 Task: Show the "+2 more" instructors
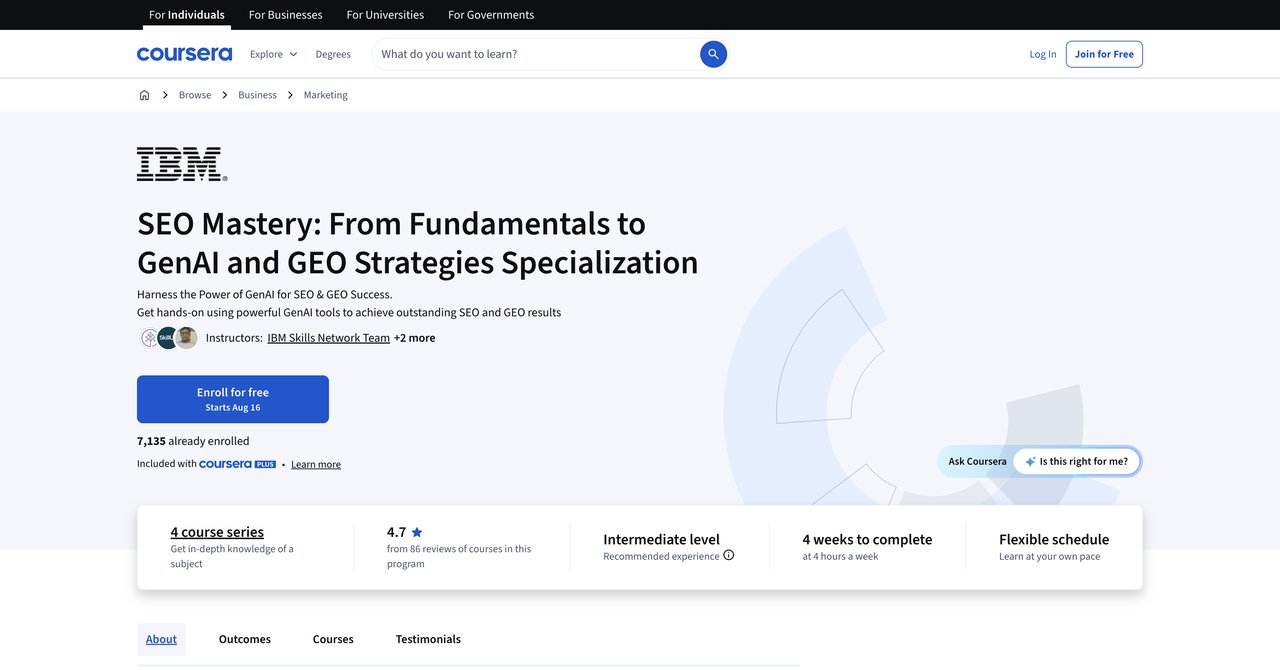(x=415, y=338)
